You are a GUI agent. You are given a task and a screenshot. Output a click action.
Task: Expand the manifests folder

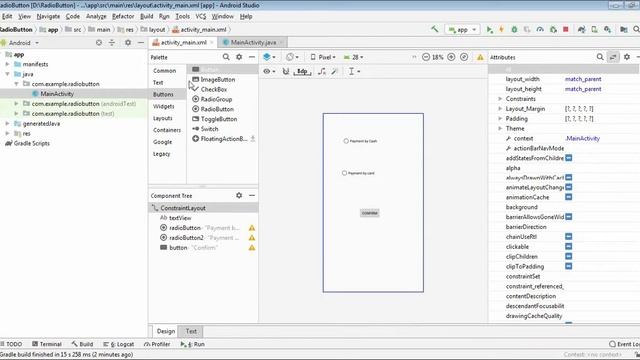click(x=7, y=64)
